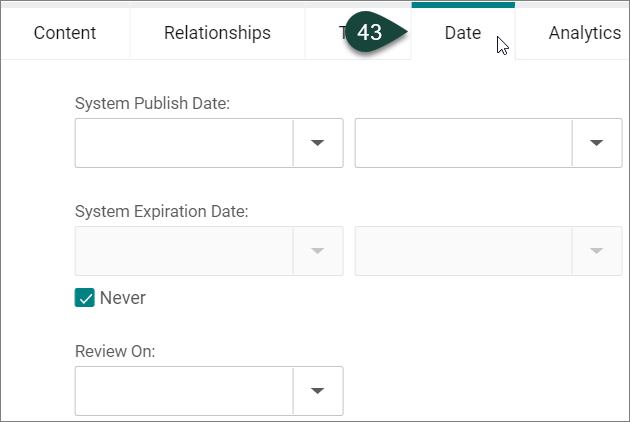Go to the Analytics tab

[584, 33]
